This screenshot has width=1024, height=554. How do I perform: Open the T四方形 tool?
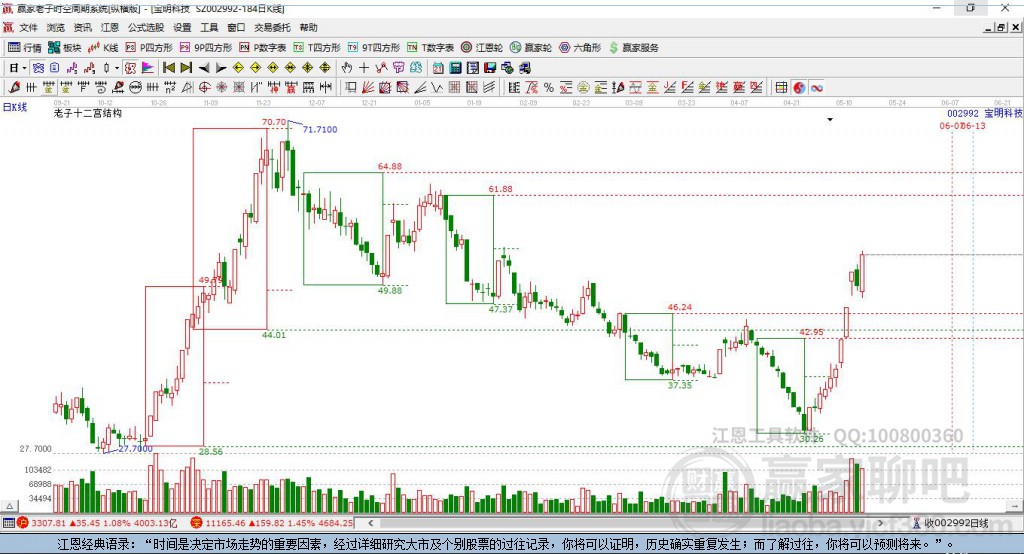[x=317, y=48]
